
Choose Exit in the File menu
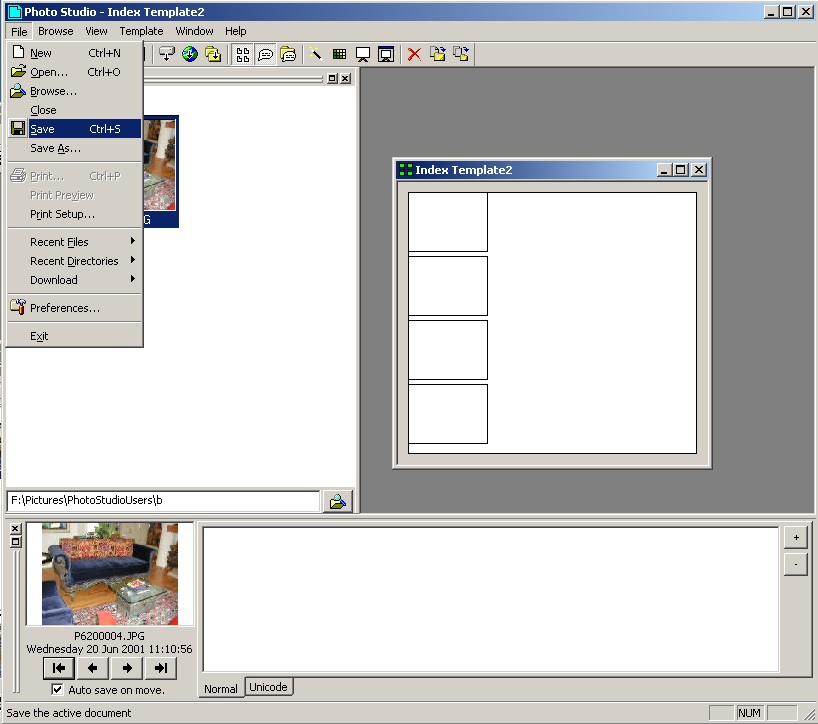pos(75,336)
